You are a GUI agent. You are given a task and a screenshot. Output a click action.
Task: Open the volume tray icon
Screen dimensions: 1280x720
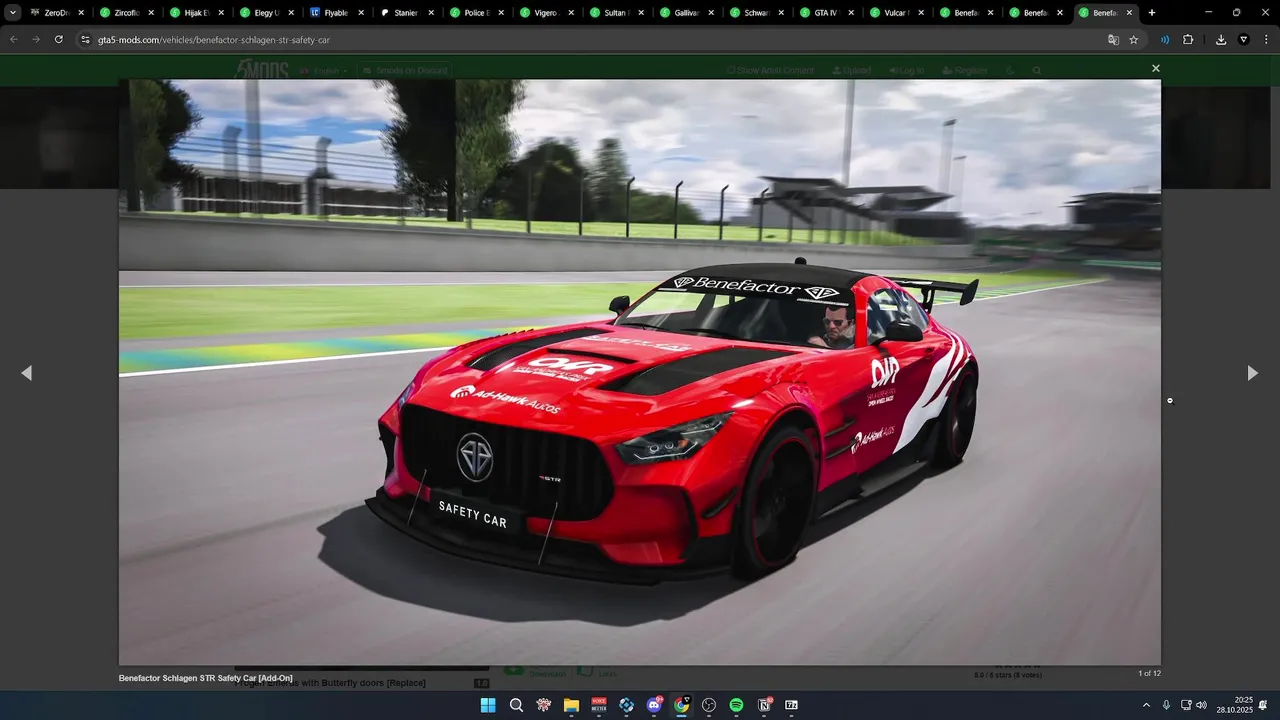pyautogui.click(x=1201, y=705)
